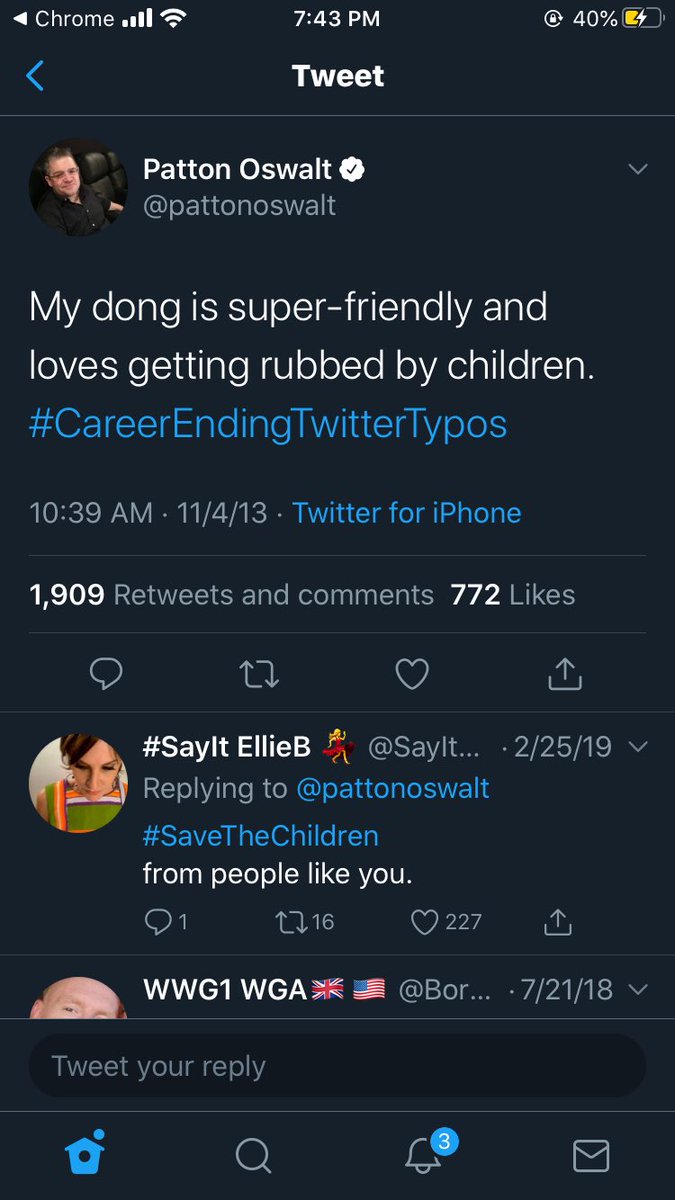Open the Search tab
Viewport: 675px width, 1200px height.
pyautogui.click(x=253, y=1155)
